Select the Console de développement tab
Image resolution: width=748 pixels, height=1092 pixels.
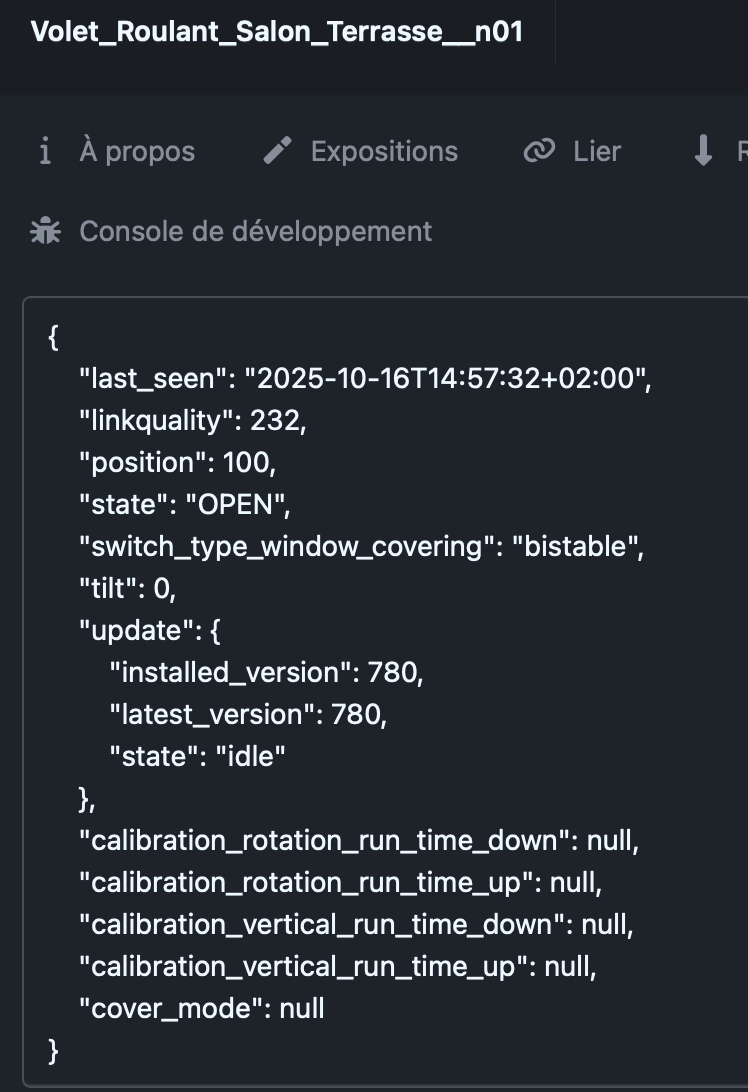pyautogui.click(x=255, y=232)
